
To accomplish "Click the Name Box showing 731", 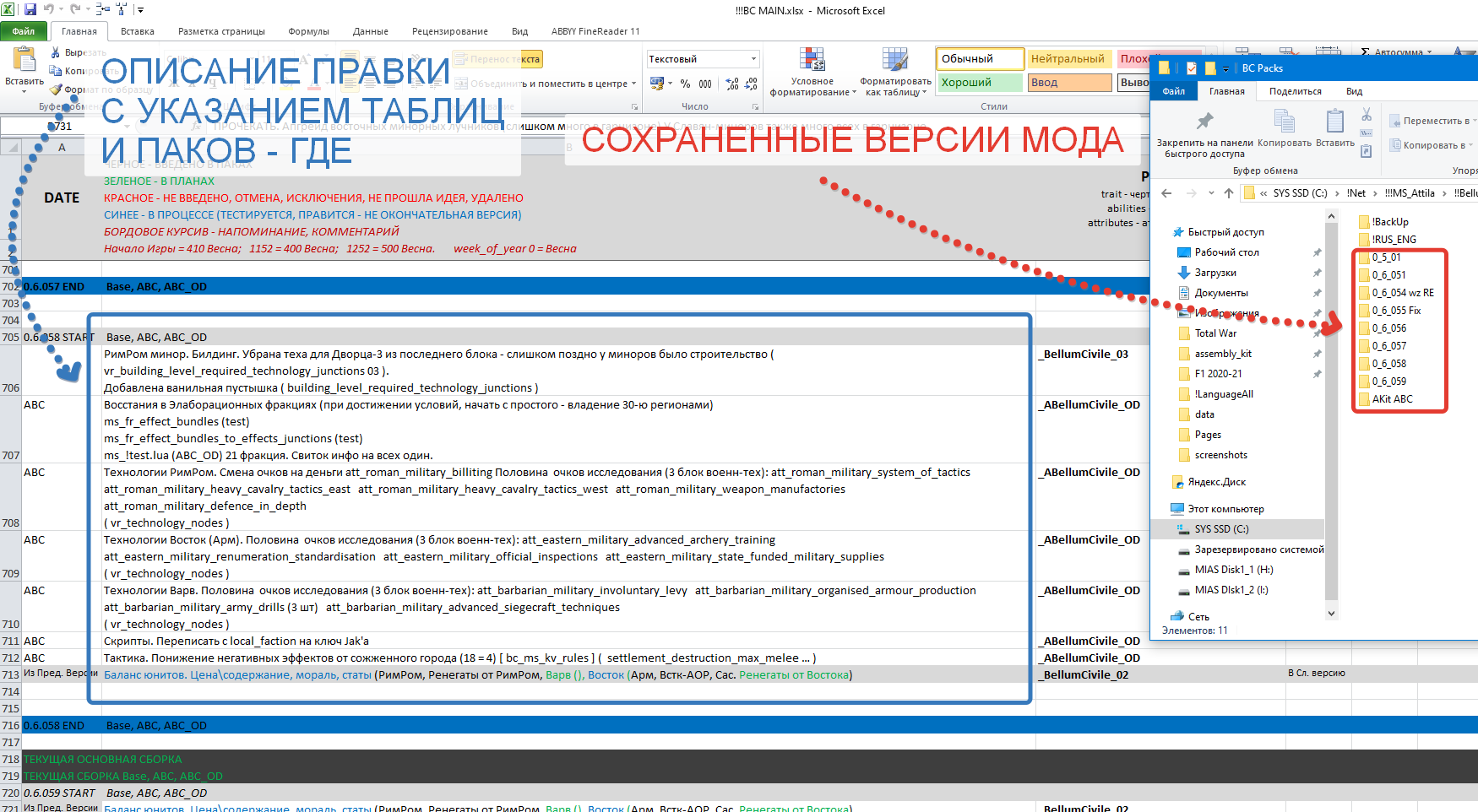I will click(x=49, y=127).
